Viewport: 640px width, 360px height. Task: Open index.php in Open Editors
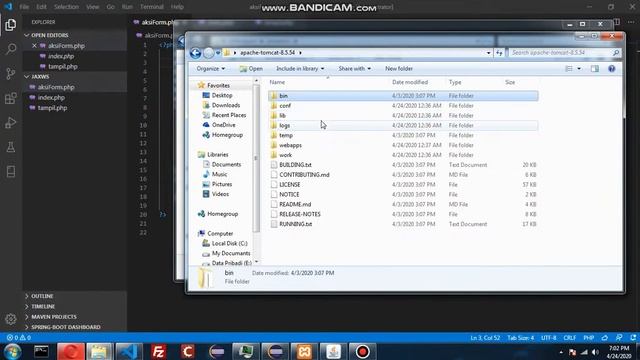[x=61, y=56]
